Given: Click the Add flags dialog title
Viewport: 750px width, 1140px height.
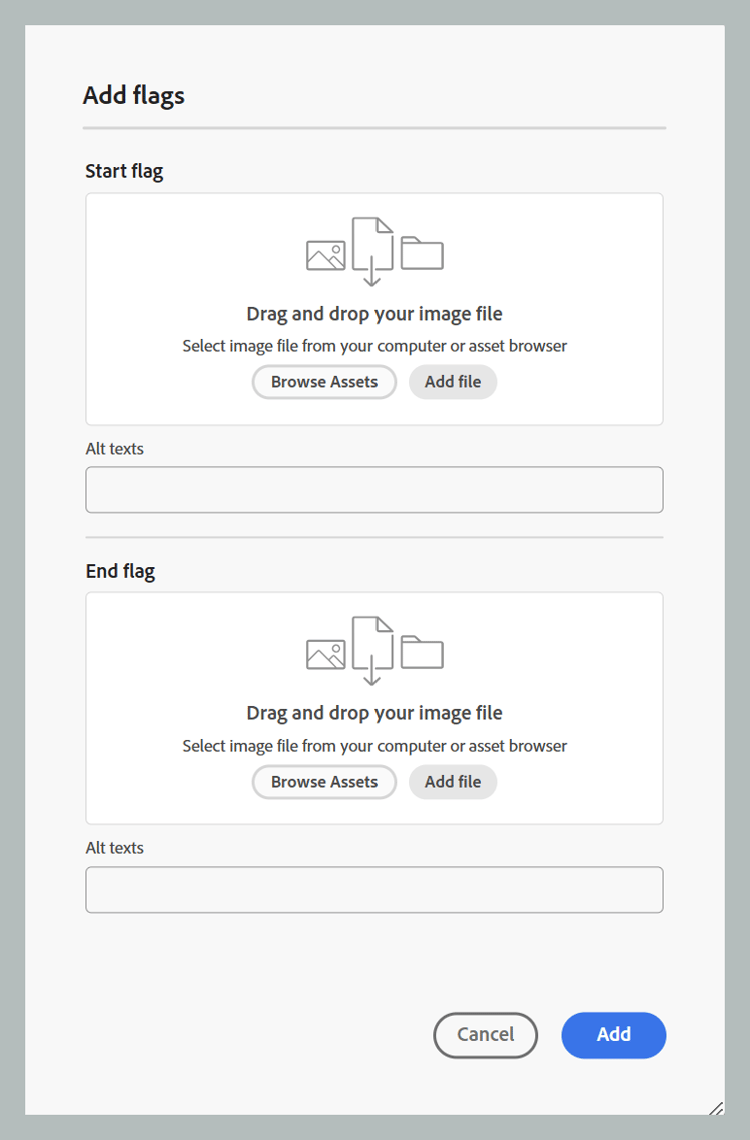Looking at the screenshot, I should click(134, 96).
